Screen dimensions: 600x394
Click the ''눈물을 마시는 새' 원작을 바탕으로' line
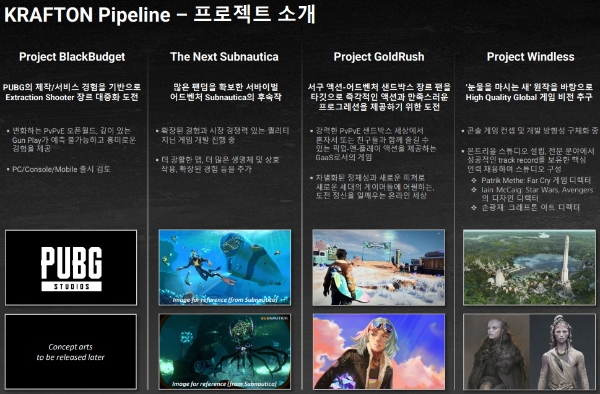529,87
